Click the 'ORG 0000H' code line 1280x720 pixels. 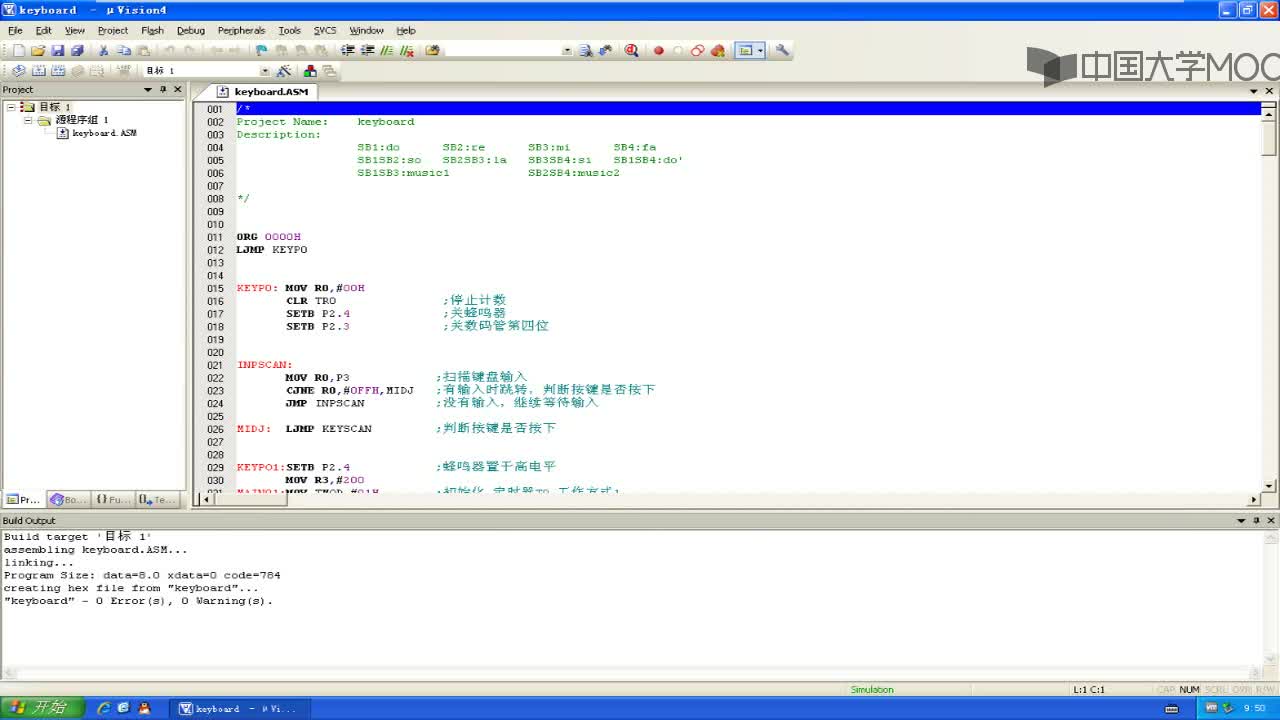coord(268,237)
